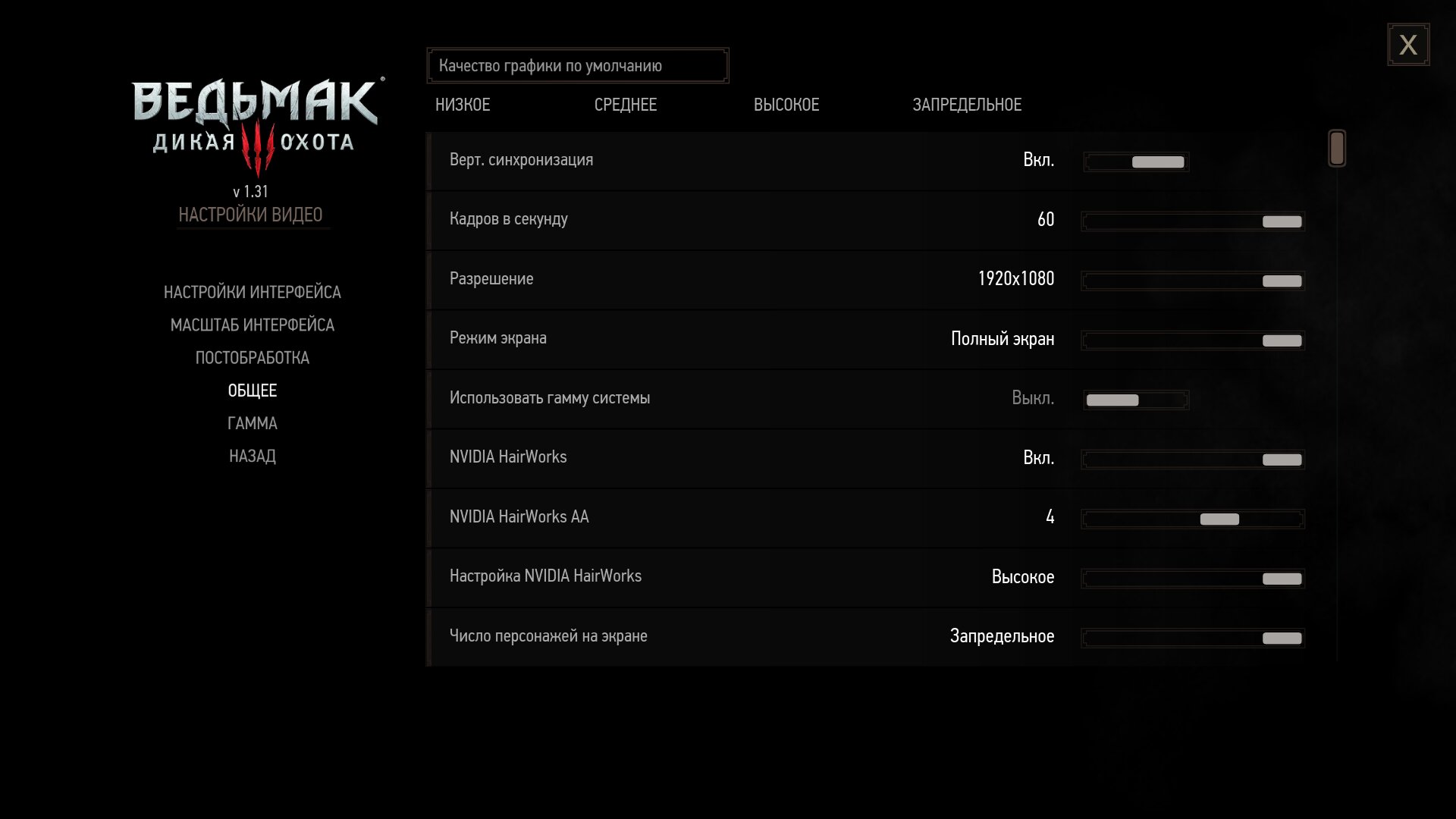
Task: Open ПОСТОБРАБОТКА menu item
Action: [x=253, y=357]
